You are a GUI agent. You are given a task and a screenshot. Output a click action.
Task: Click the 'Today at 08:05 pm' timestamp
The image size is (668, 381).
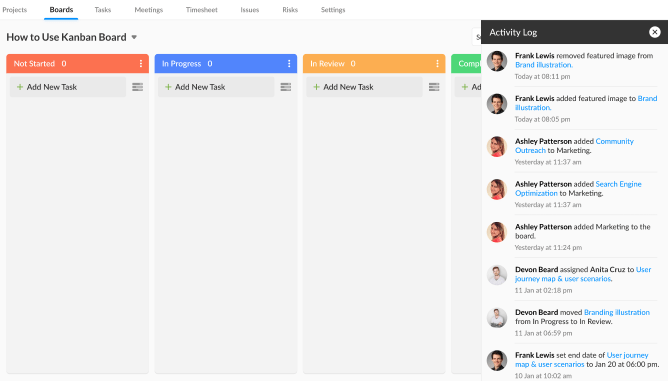click(x=542, y=119)
